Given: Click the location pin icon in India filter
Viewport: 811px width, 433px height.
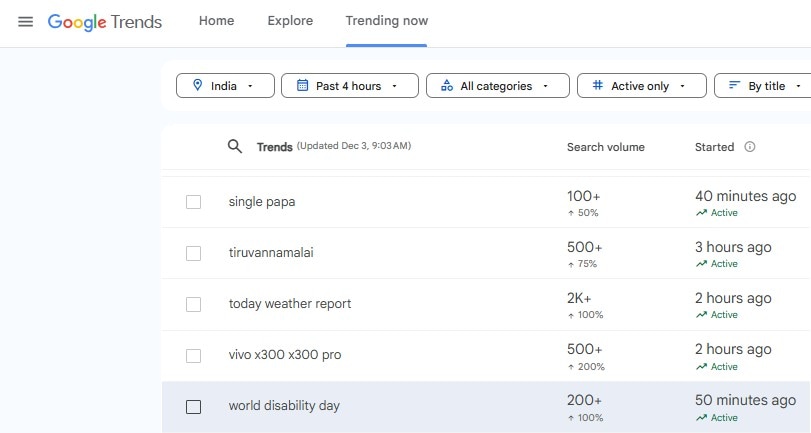Looking at the screenshot, I should [197, 86].
